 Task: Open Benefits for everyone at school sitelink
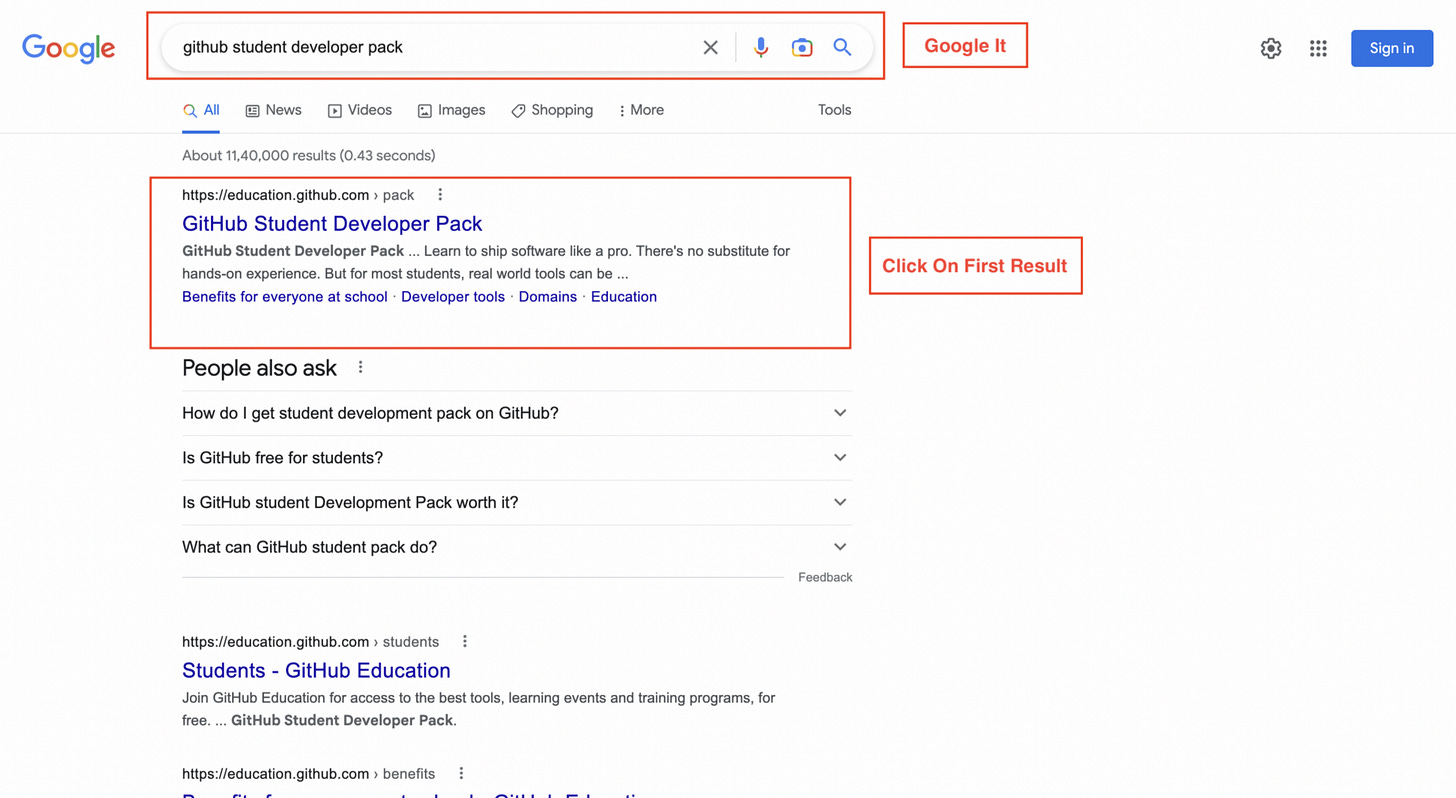coord(285,297)
